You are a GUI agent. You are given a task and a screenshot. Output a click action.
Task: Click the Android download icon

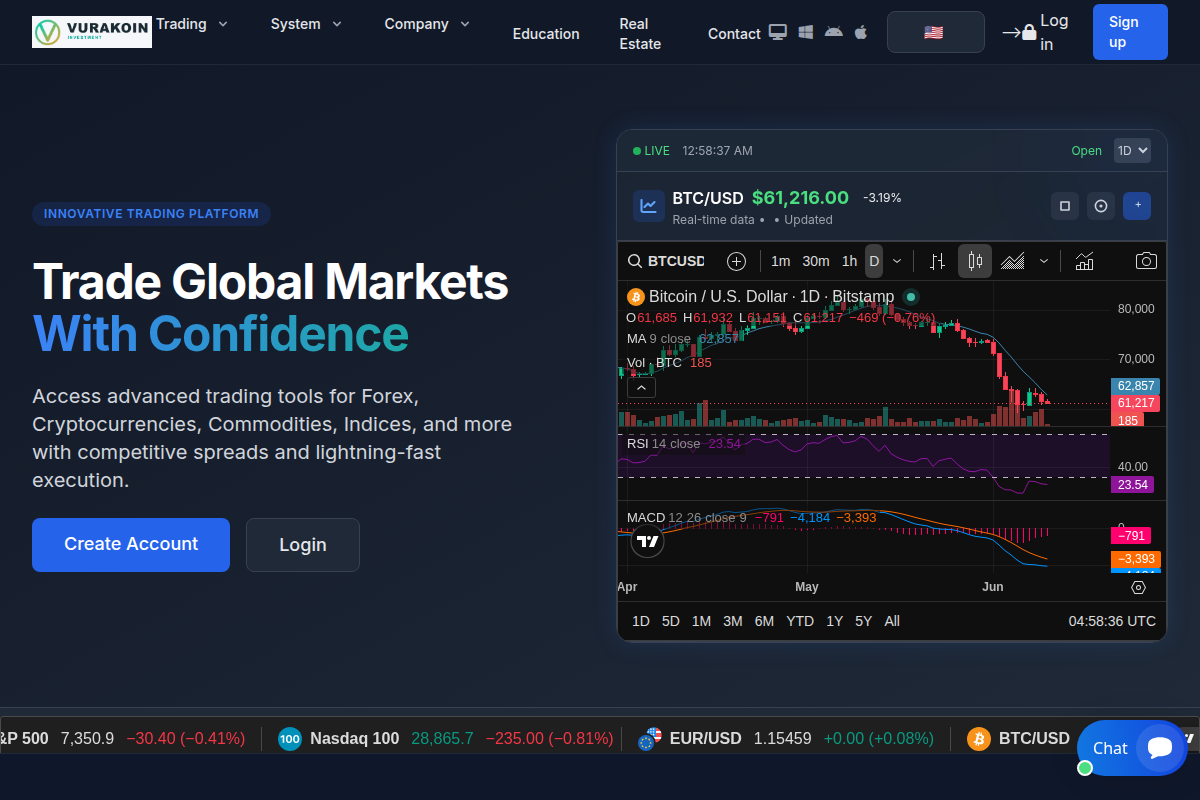point(833,33)
